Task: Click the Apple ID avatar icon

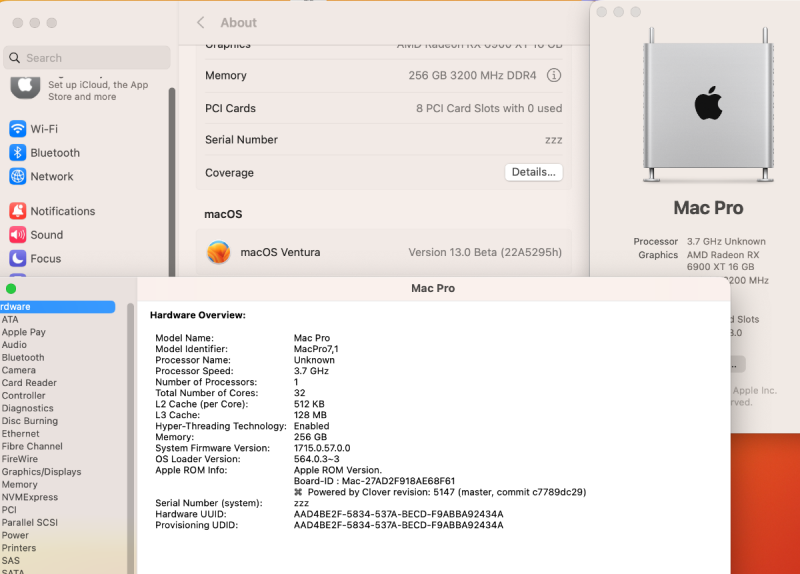Action: click(25, 87)
